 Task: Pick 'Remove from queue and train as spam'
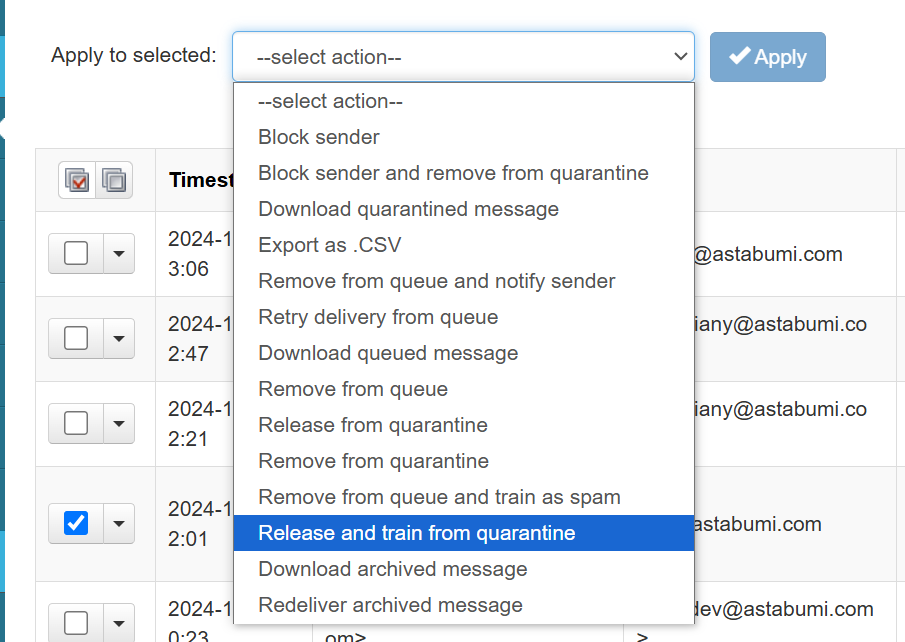[439, 497]
